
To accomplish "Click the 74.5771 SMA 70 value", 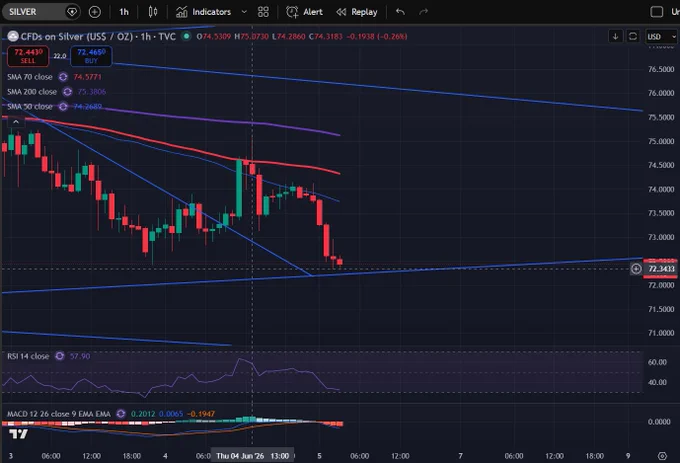I will [88, 77].
